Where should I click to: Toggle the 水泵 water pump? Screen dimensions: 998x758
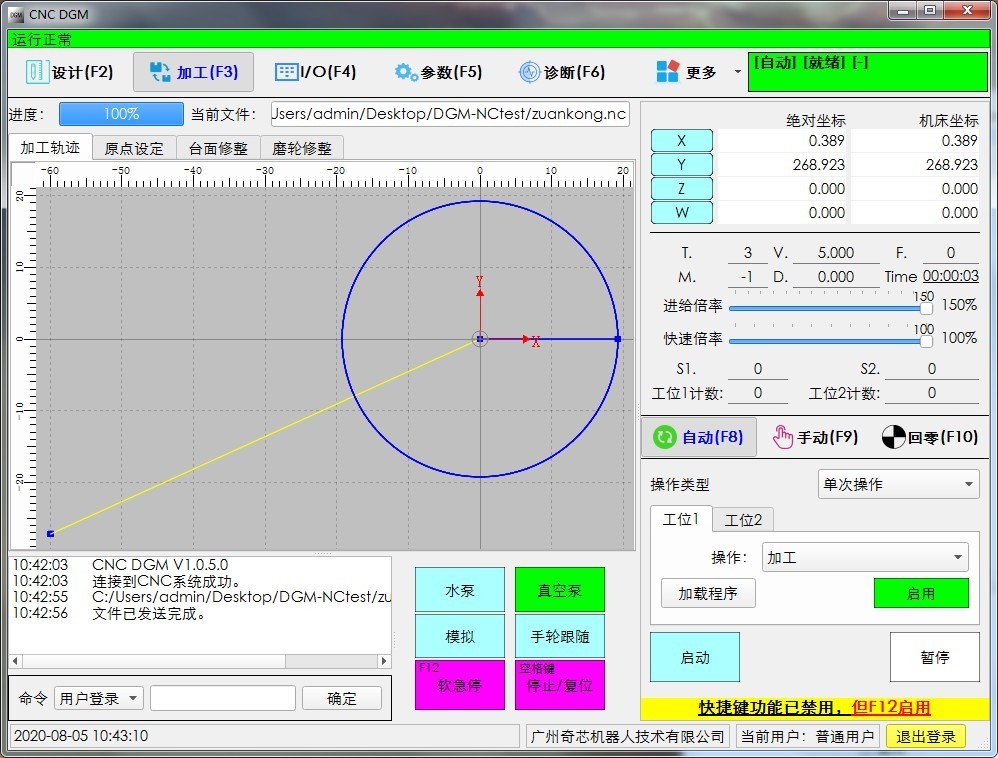[459, 590]
